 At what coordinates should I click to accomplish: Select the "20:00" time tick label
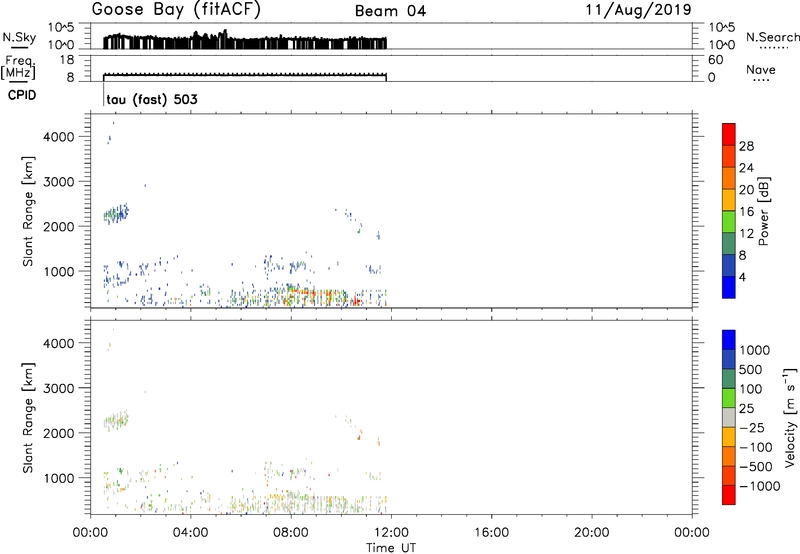591,533
